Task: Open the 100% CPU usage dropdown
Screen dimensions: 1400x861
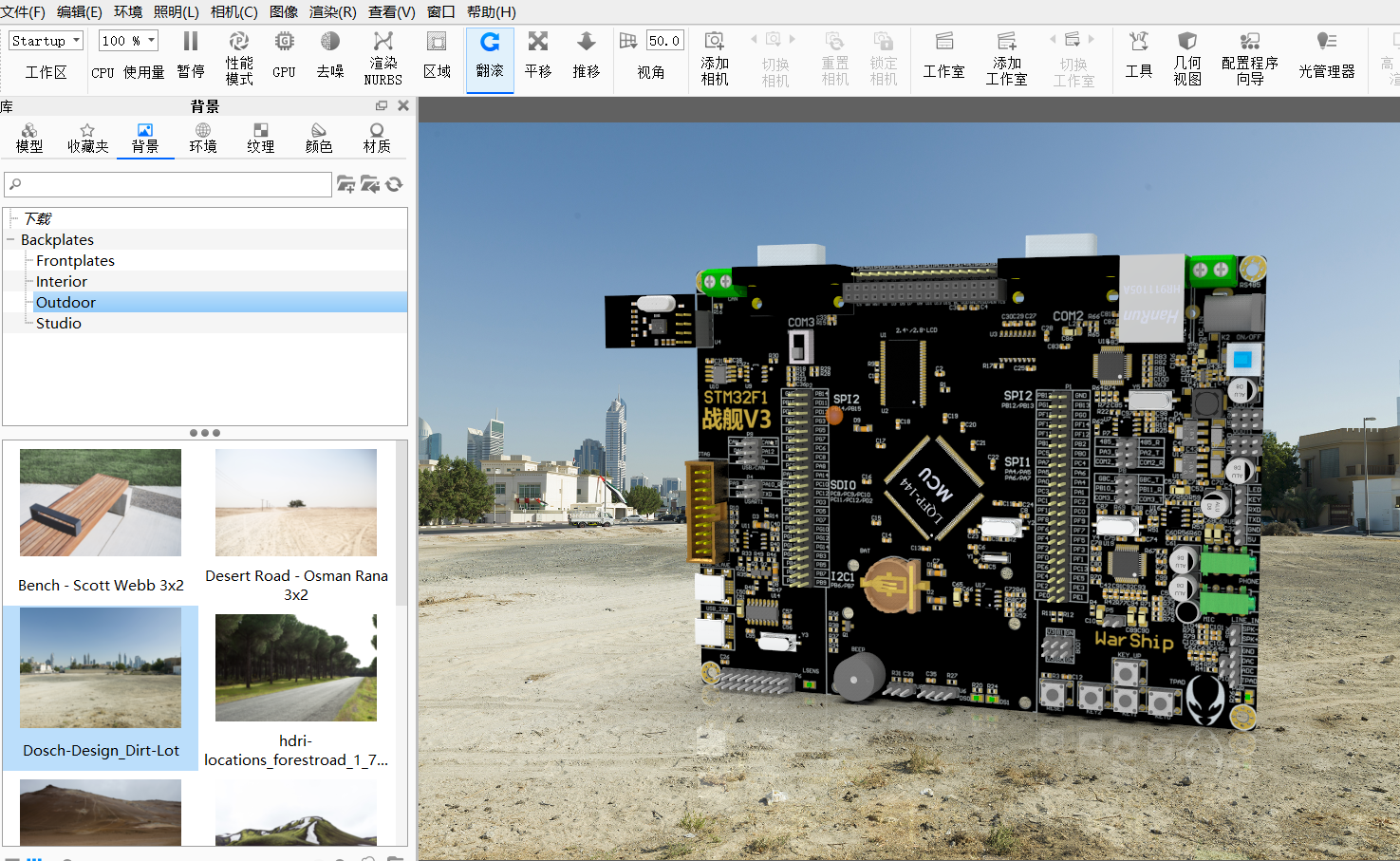Action: tap(128, 41)
